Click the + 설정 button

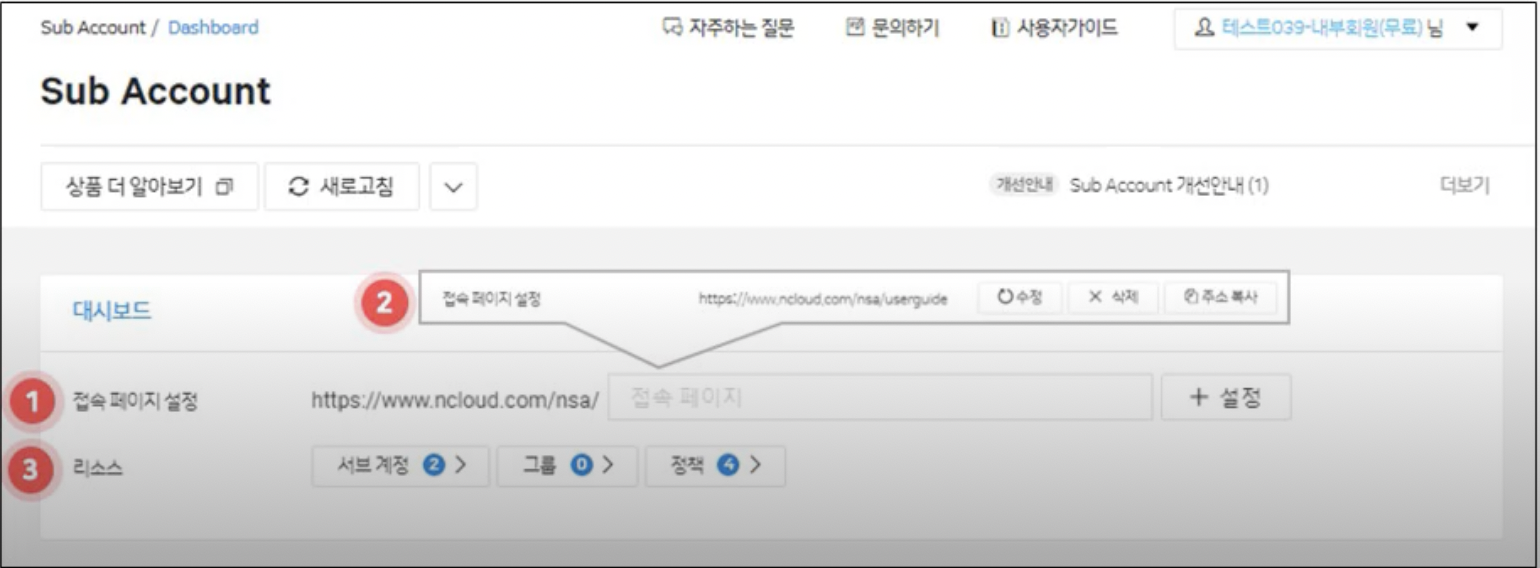point(1225,398)
